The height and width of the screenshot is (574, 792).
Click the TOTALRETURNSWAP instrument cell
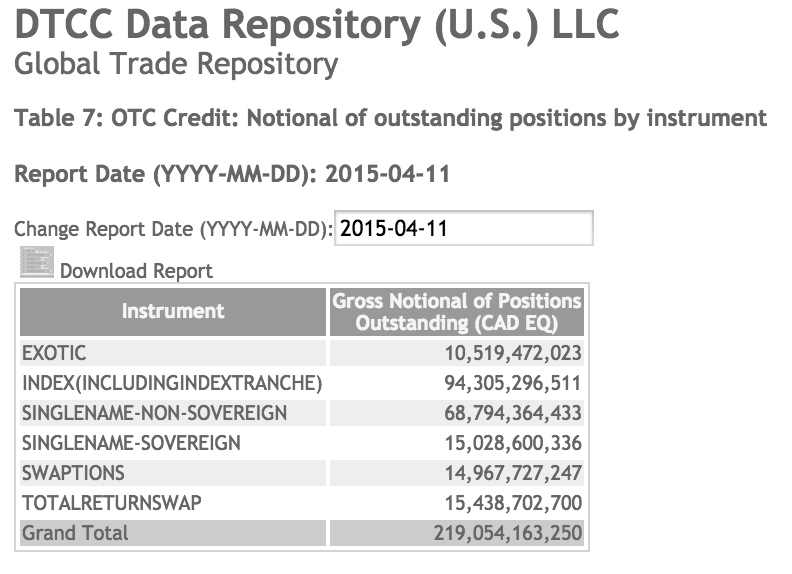click(x=173, y=503)
